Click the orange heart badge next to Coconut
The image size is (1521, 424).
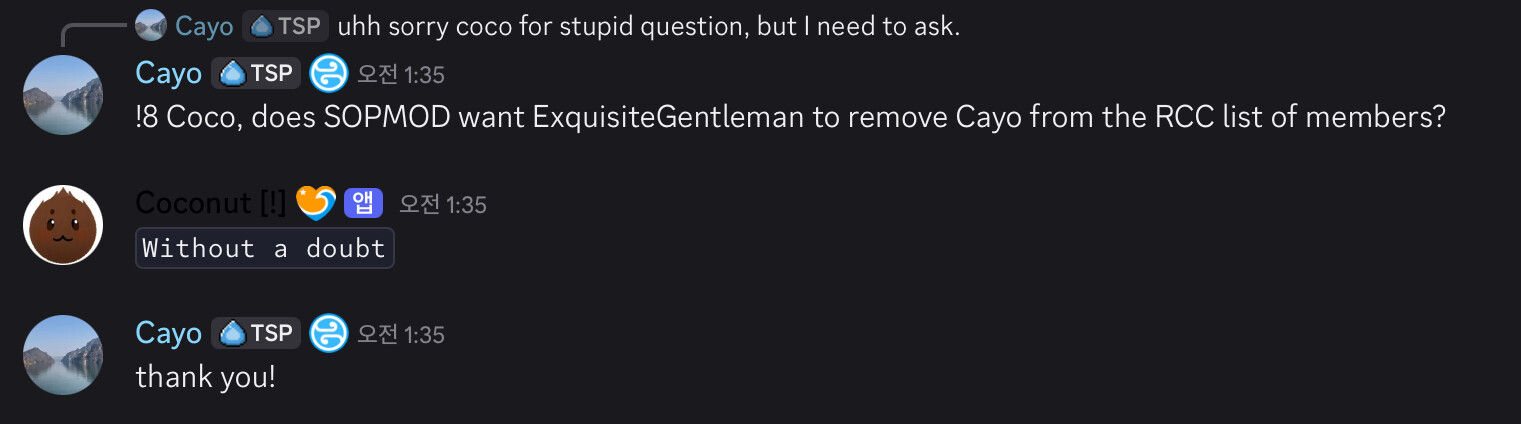pyautogui.click(x=316, y=203)
